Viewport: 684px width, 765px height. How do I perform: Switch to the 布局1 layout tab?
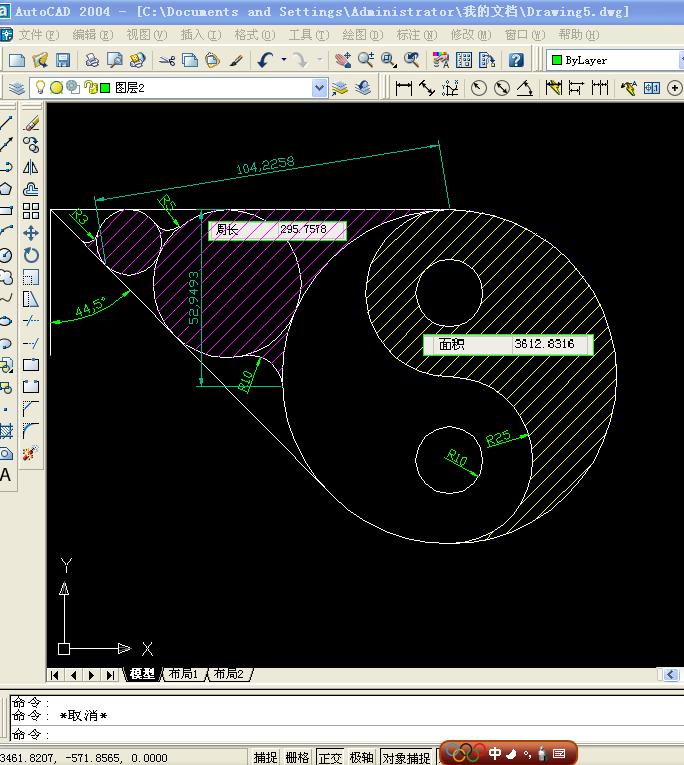(183, 674)
